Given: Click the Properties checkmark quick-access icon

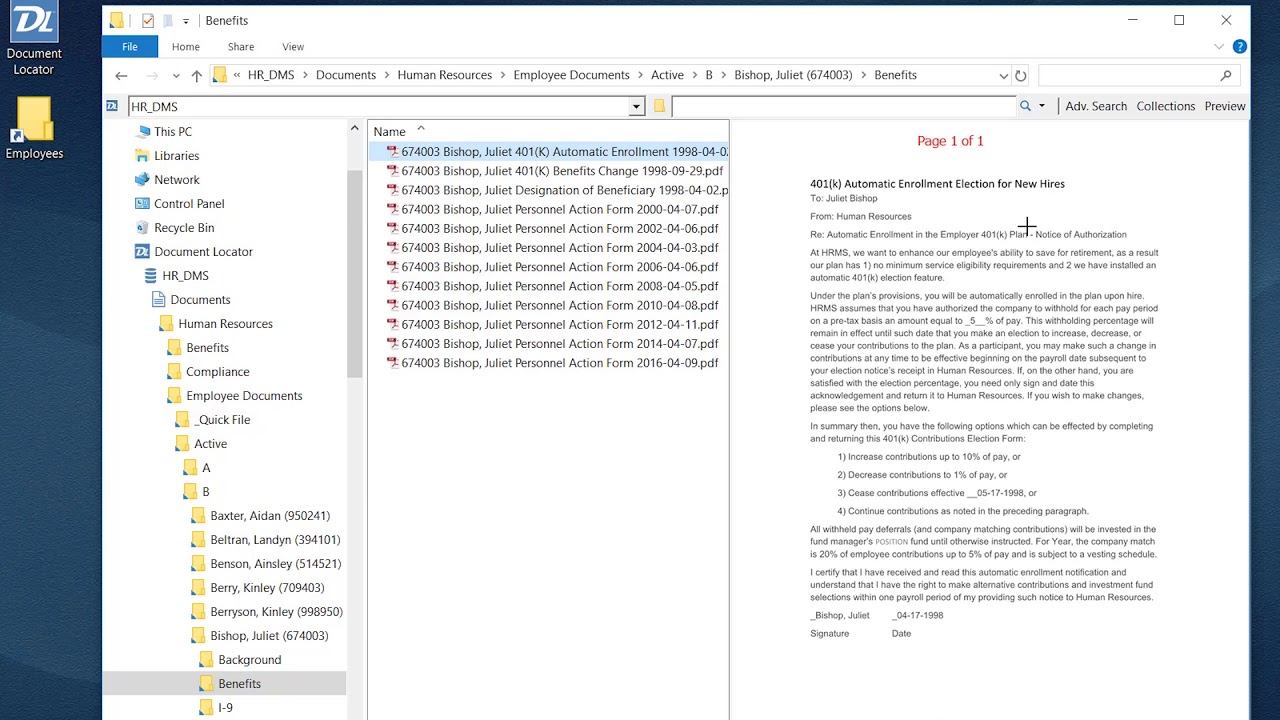Looking at the screenshot, I should click(148, 20).
